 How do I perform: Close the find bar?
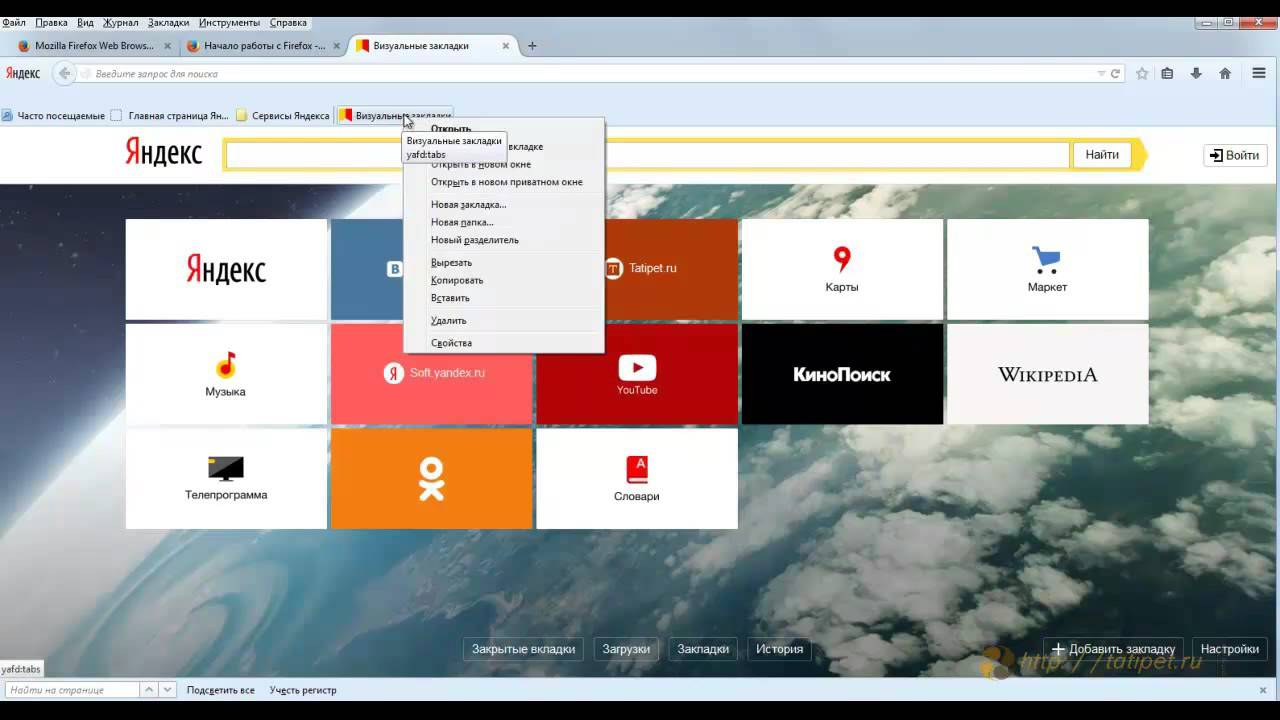(x=1263, y=690)
